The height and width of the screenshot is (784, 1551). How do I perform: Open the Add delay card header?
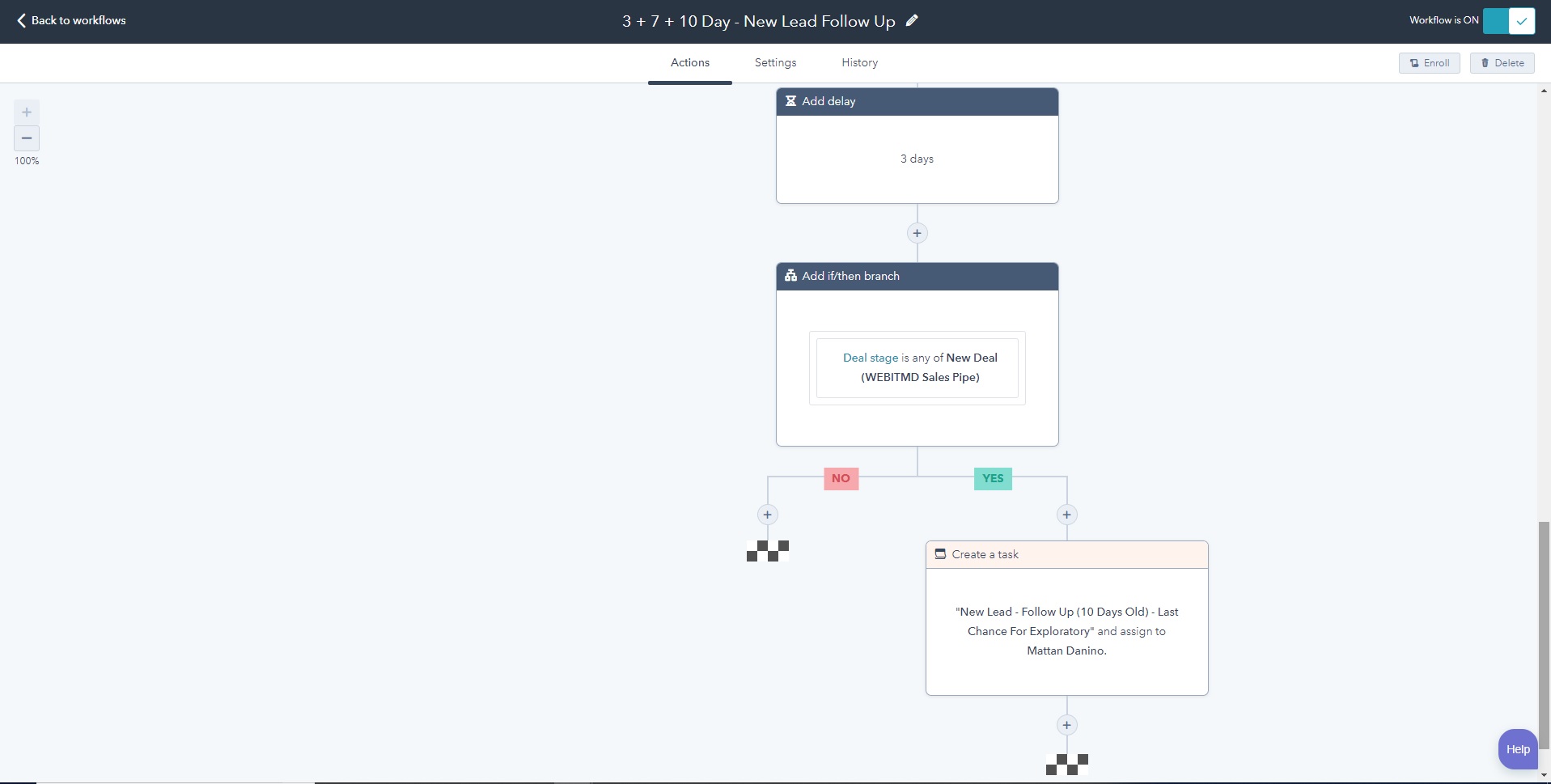click(917, 102)
